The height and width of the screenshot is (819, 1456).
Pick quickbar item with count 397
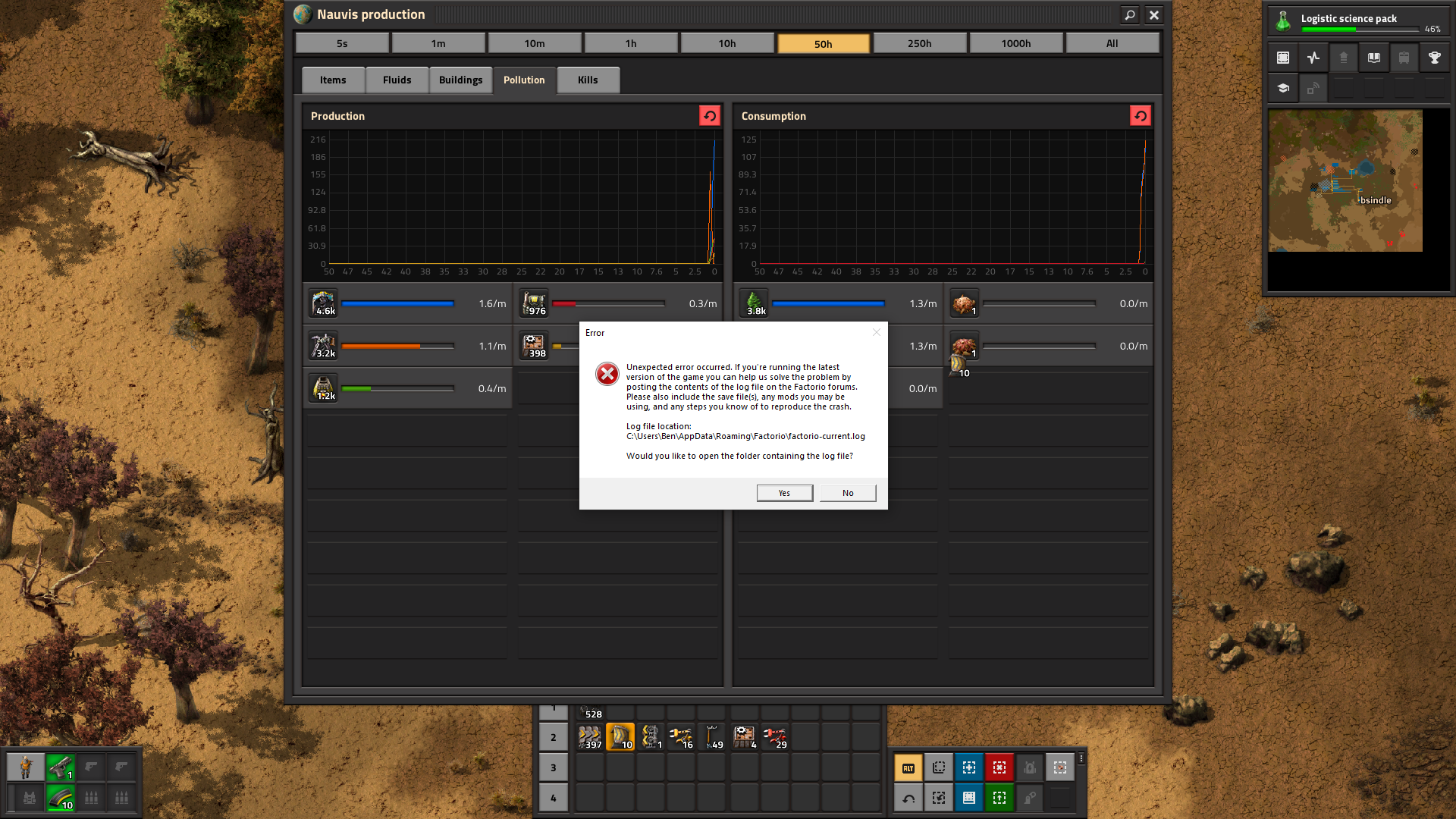pyautogui.click(x=590, y=737)
